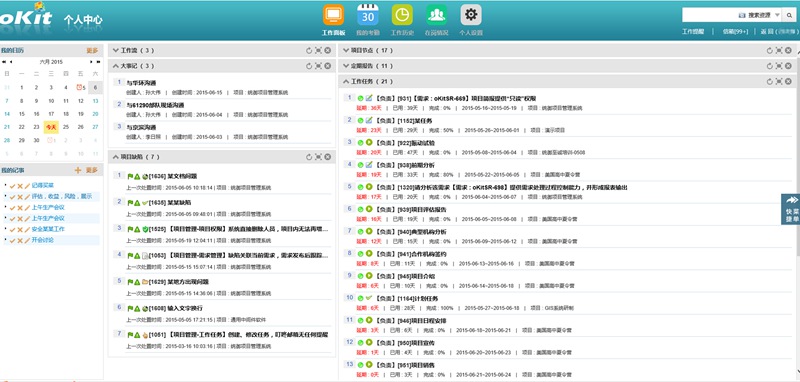Expand the 工作流 (3) panel
Viewport: 800px width, 382px height.
point(115,50)
